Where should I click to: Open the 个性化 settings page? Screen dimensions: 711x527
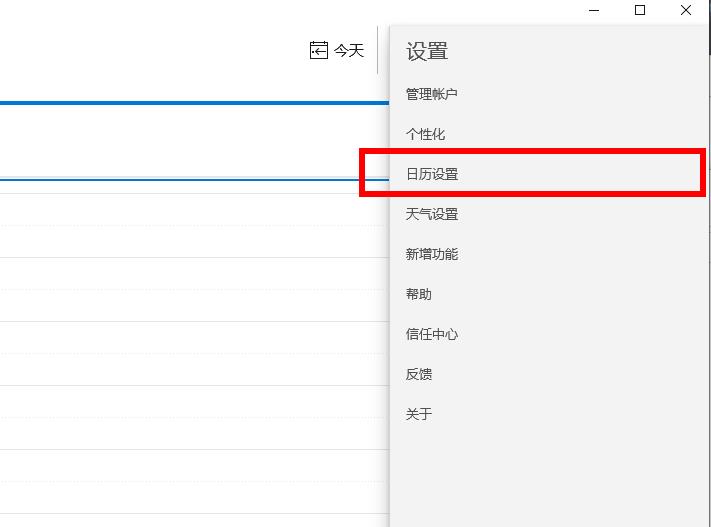point(425,134)
